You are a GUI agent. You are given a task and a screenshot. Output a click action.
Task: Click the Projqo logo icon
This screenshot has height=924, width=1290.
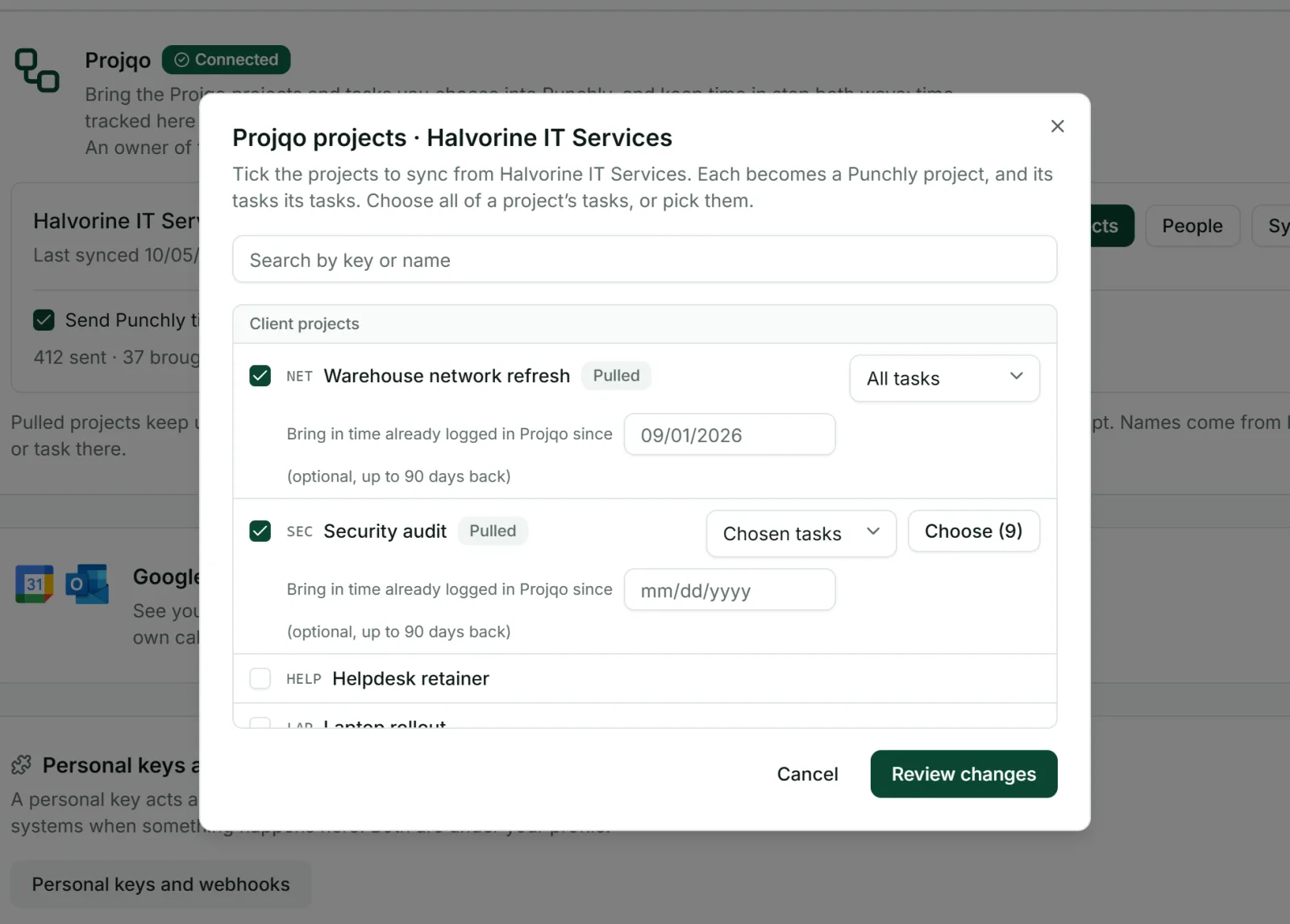37,70
